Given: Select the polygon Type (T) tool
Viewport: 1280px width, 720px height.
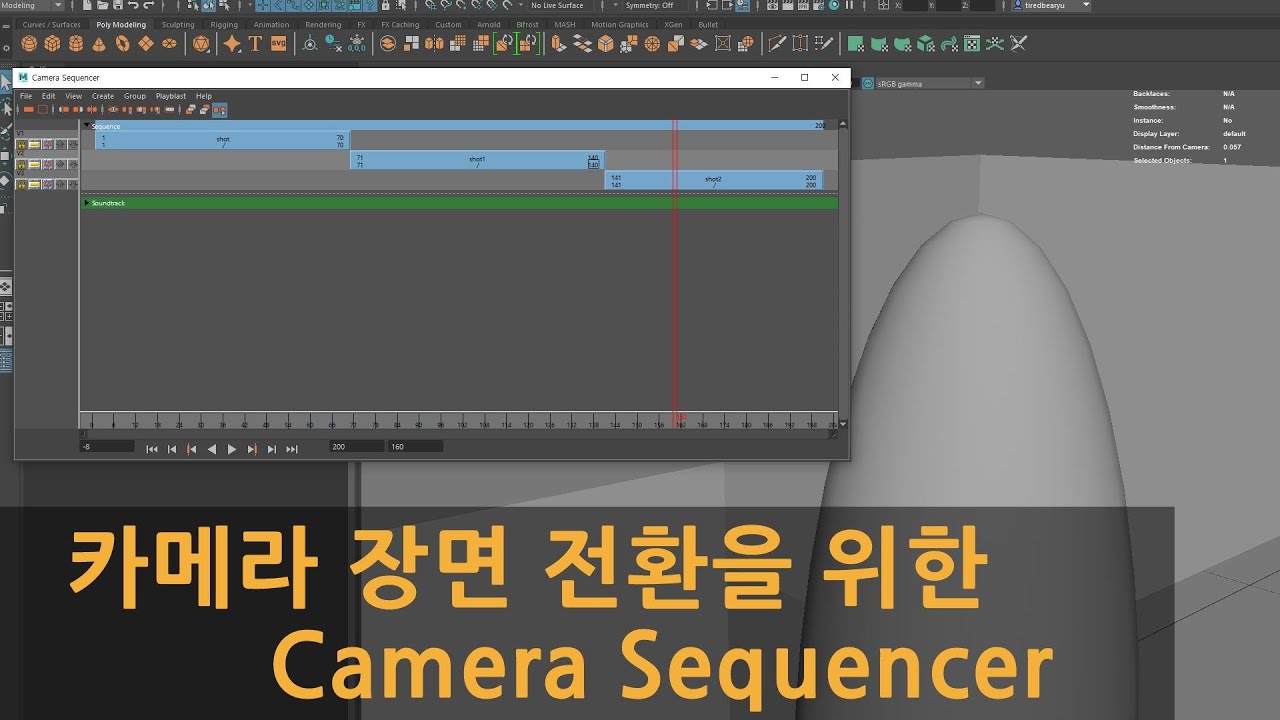Looking at the screenshot, I should [x=255, y=44].
